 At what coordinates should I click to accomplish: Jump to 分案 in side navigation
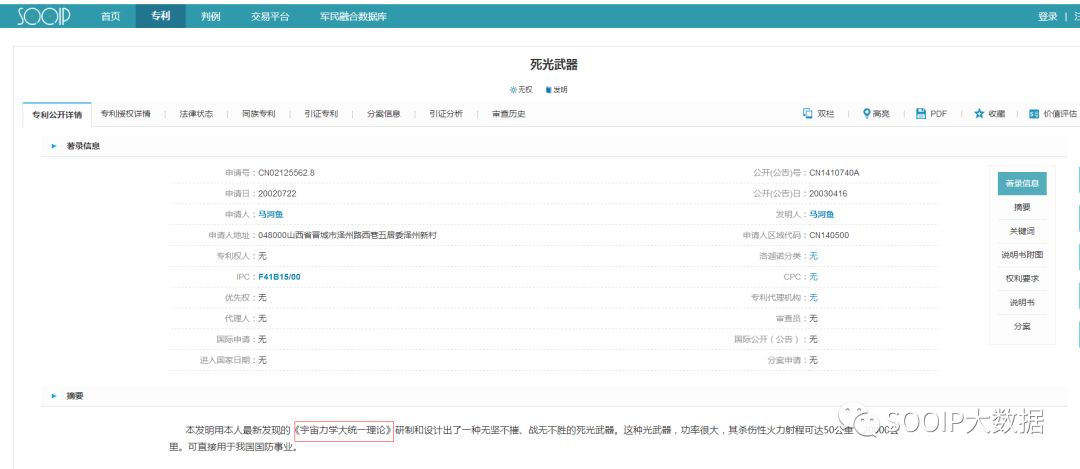[x=1021, y=326]
